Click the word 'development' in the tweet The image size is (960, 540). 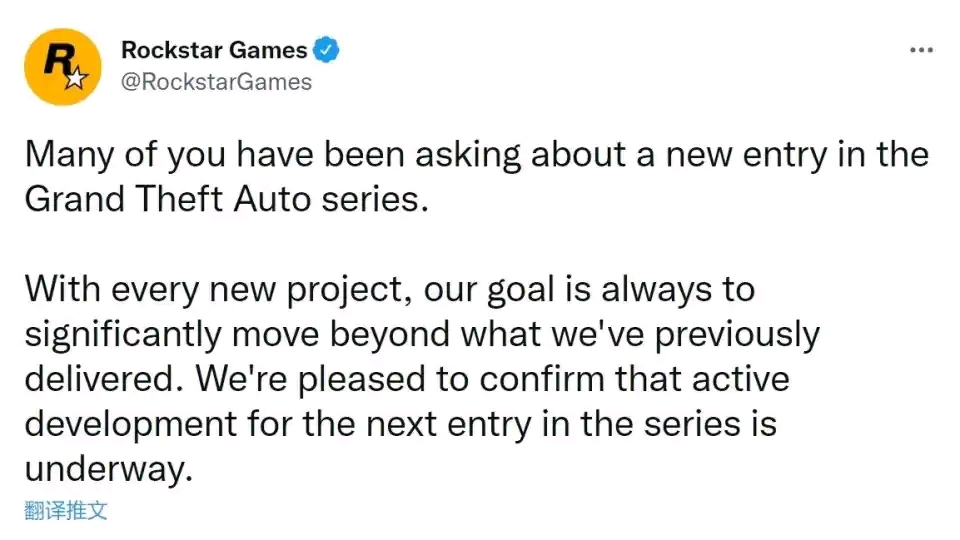point(131,424)
